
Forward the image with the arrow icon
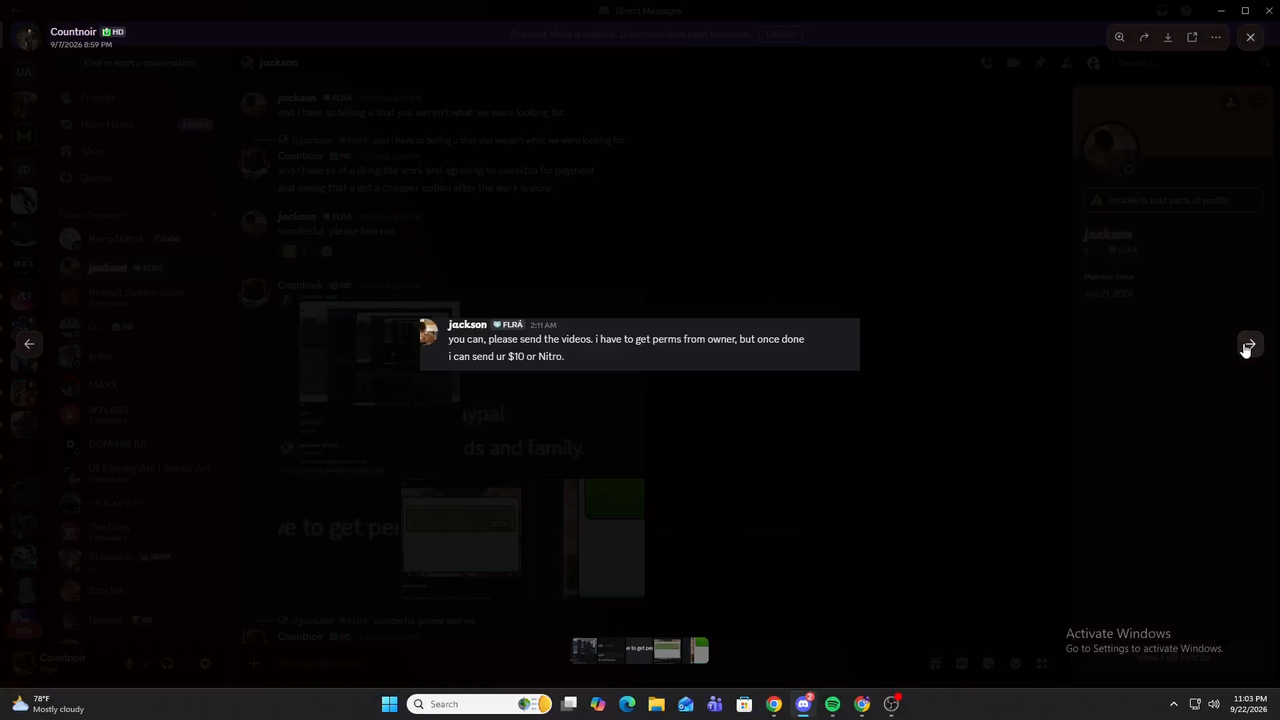pyautogui.click(x=1144, y=37)
